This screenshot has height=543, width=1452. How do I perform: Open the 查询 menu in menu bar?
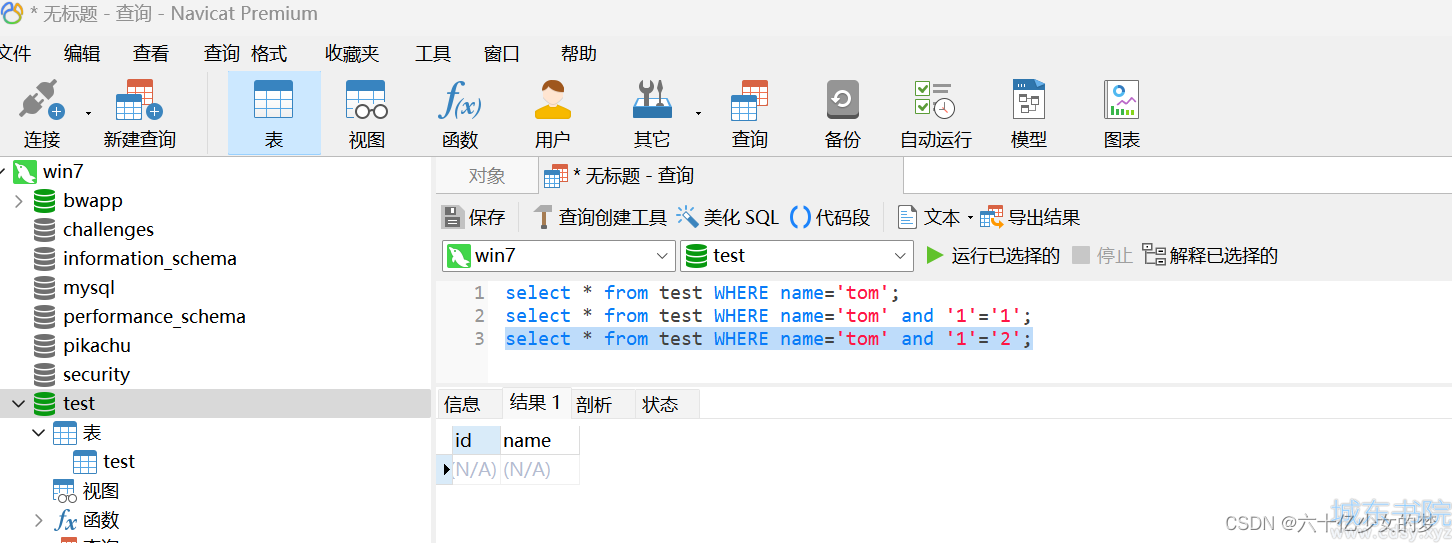tap(221, 54)
